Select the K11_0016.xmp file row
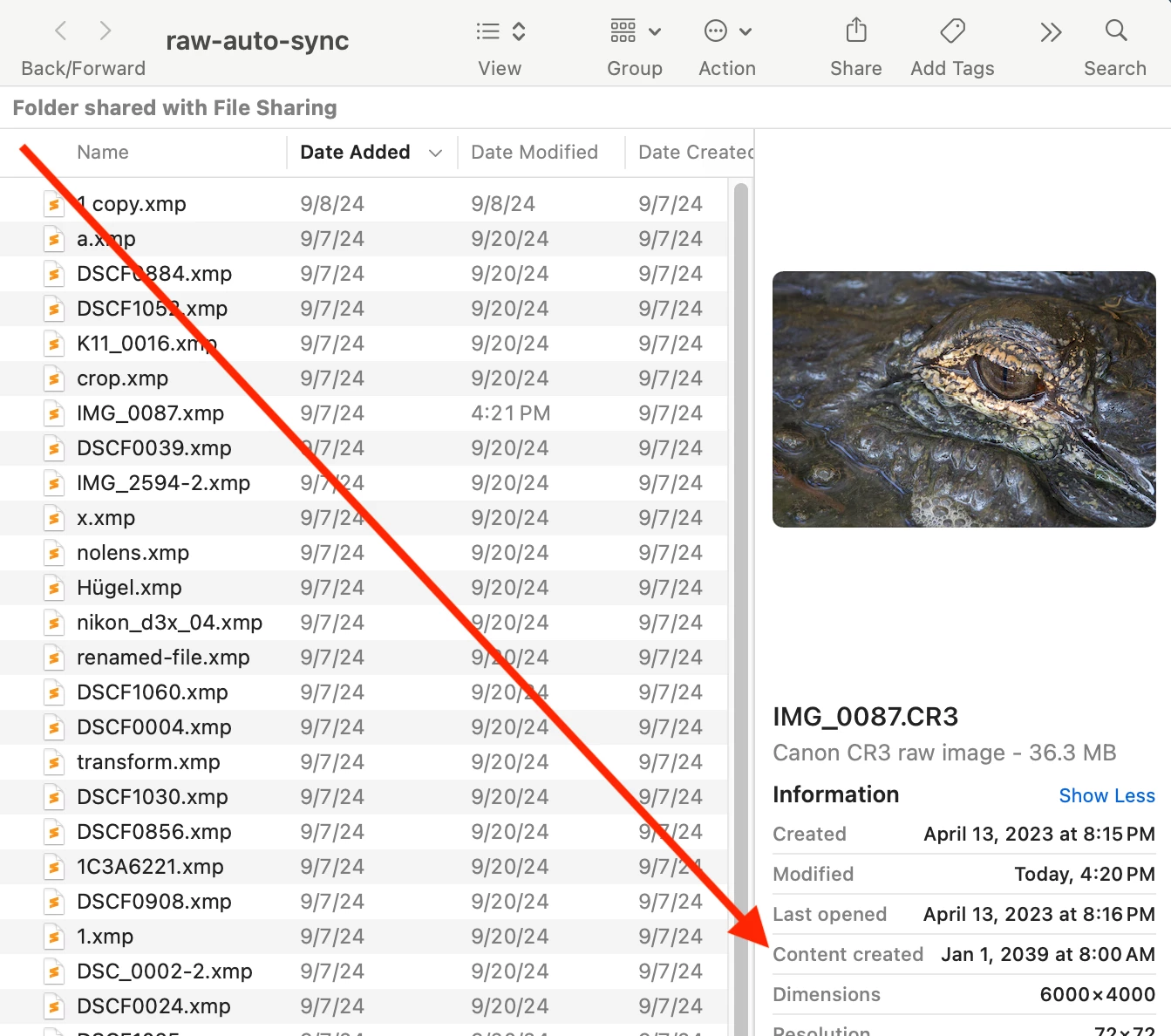The width and height of the screenshot is (1171, 1036). coord(364,344)
